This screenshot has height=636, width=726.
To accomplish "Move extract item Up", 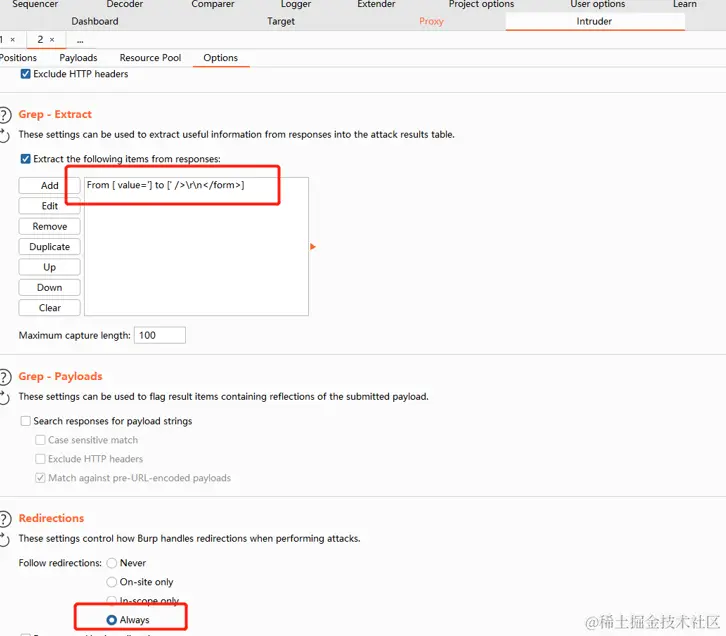I will point(50,267).
